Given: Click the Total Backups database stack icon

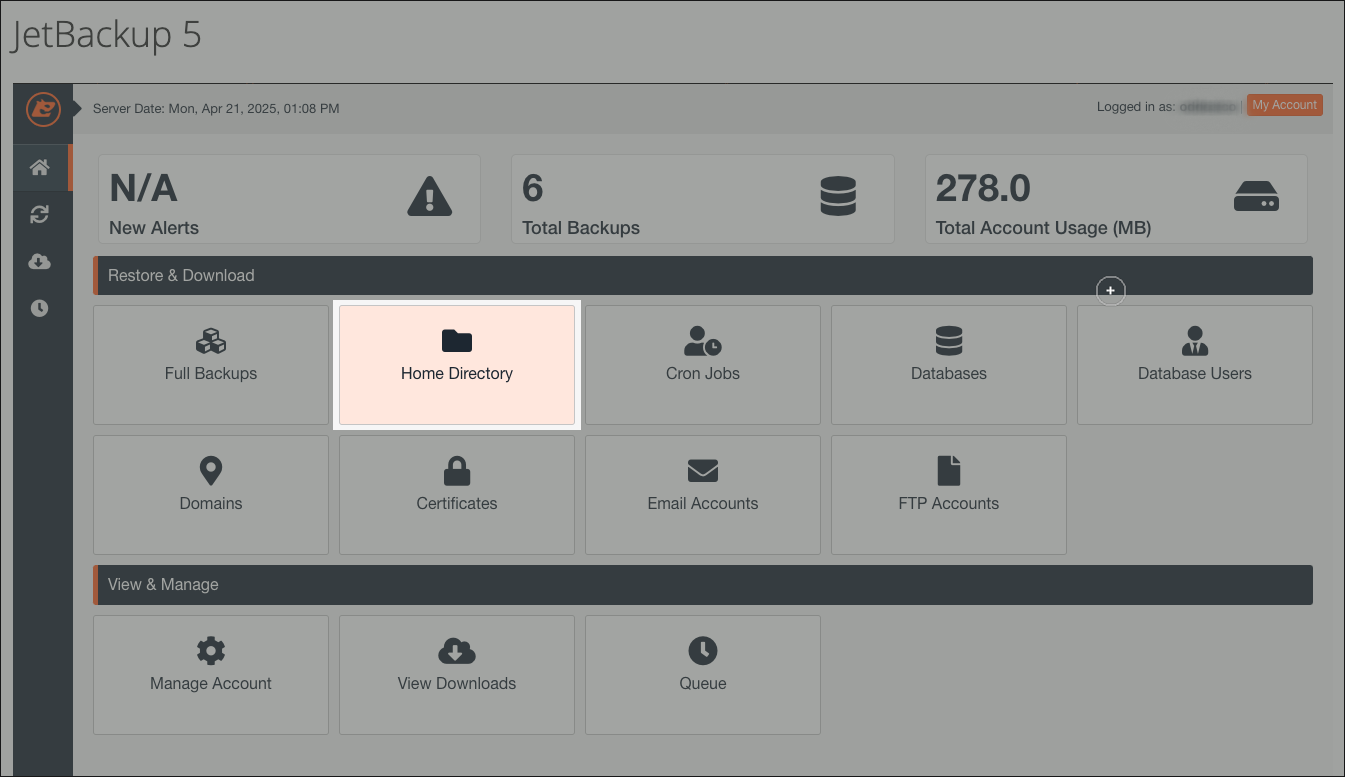Looking at the screenshot, I should pos(838,196).
